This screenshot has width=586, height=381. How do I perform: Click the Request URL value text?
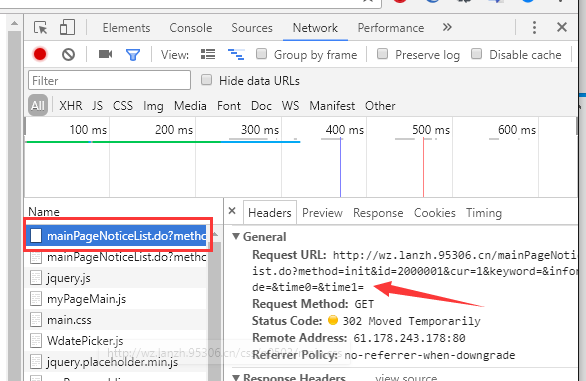(415, 271)
